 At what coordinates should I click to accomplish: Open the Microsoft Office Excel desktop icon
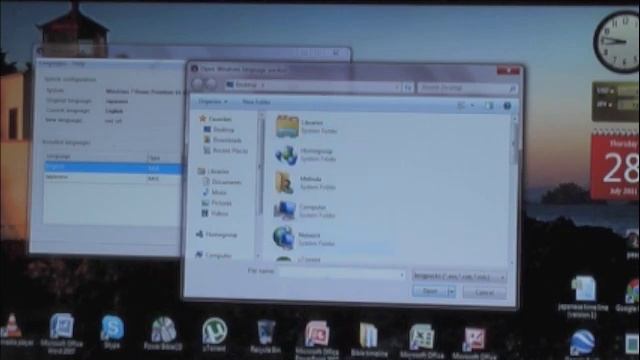[421, 341]
